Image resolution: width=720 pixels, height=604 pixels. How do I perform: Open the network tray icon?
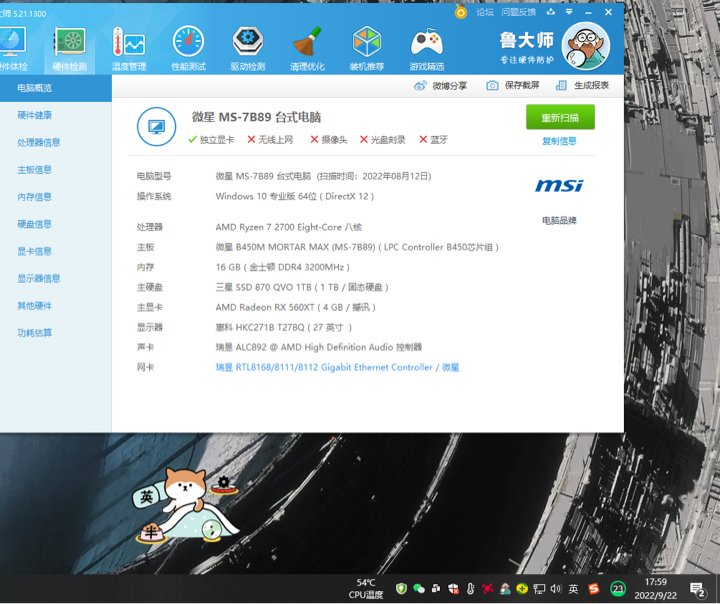tap(539, 589)
